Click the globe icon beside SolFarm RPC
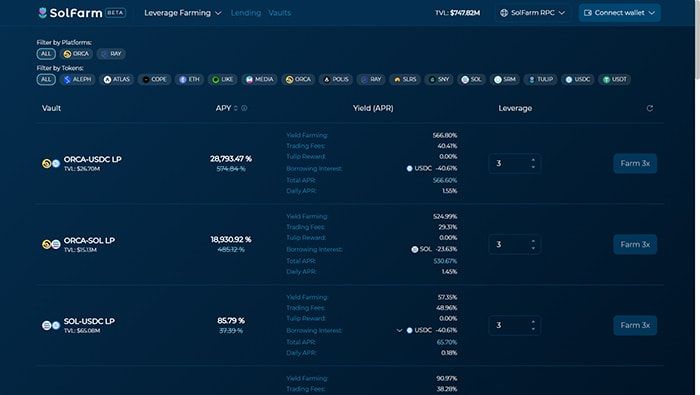Screen dimensions: 700x395 pos(504,13)
